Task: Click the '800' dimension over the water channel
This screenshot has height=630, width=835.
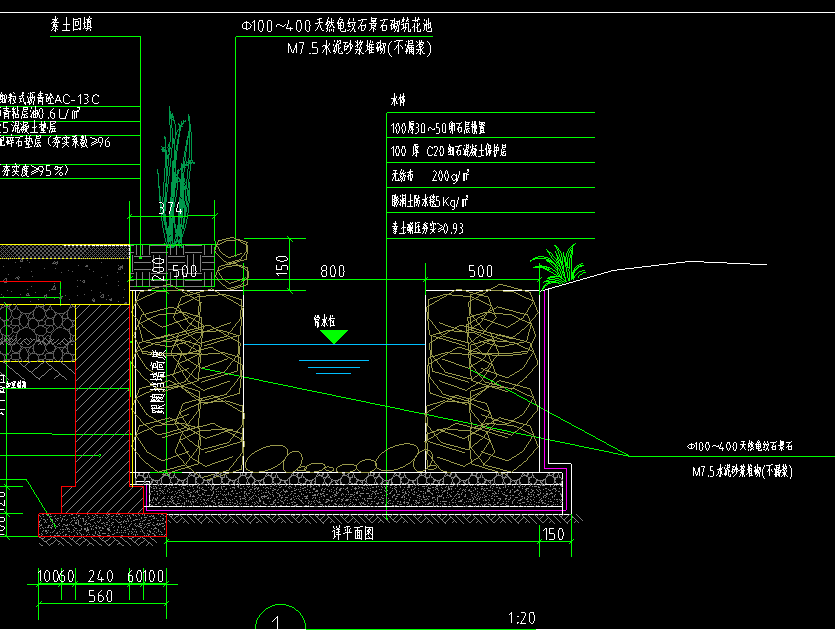Action: [x=333, y=272]
